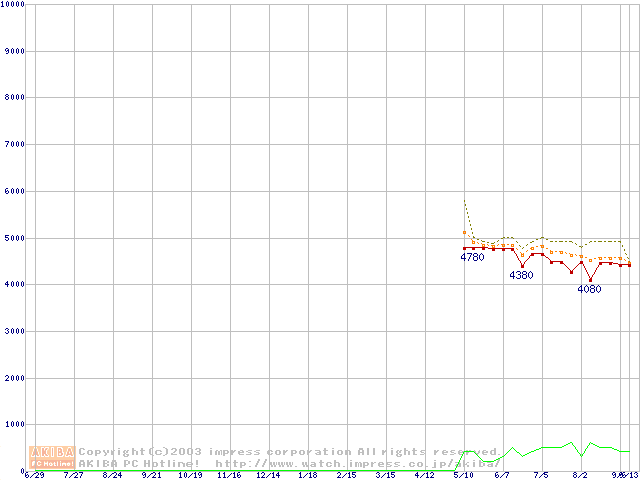This screenshot has height=480, width=640.
Task: Click the 1000 y-axis value label
Action: coord(16,425)
